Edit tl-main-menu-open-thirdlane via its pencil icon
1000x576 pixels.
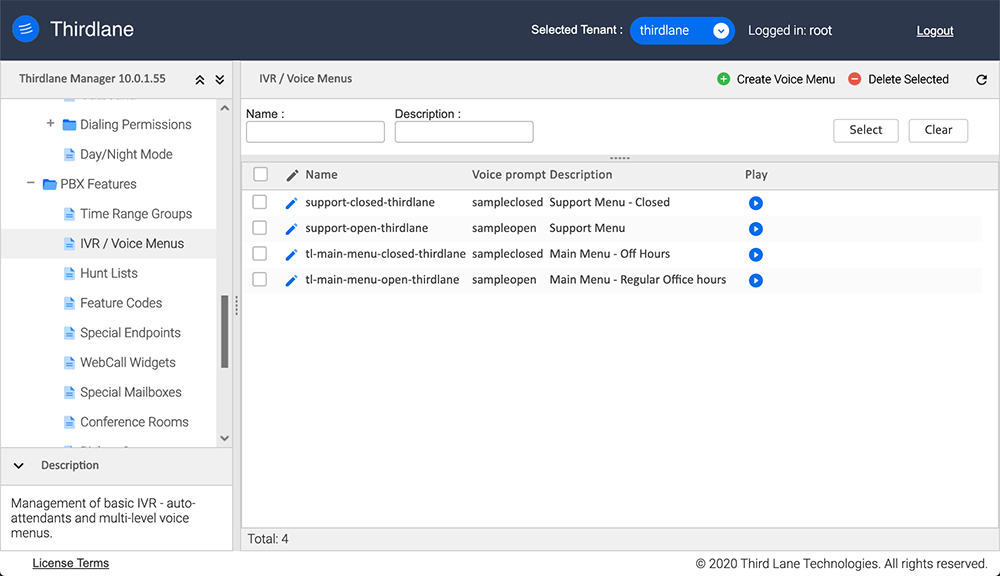pos(291,281)
